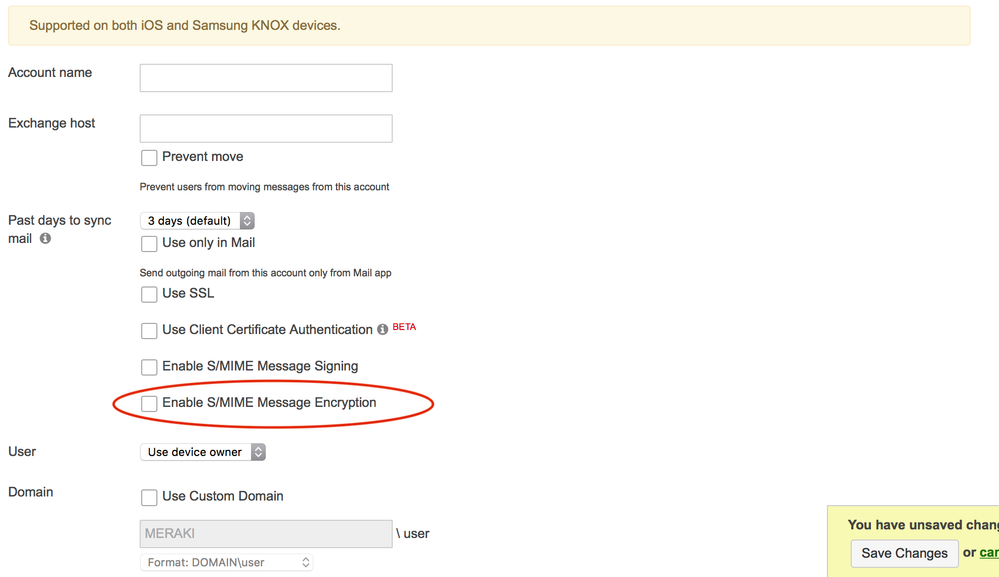
Task: Open the Past days to sync dropdown
Action: (197, 221)
